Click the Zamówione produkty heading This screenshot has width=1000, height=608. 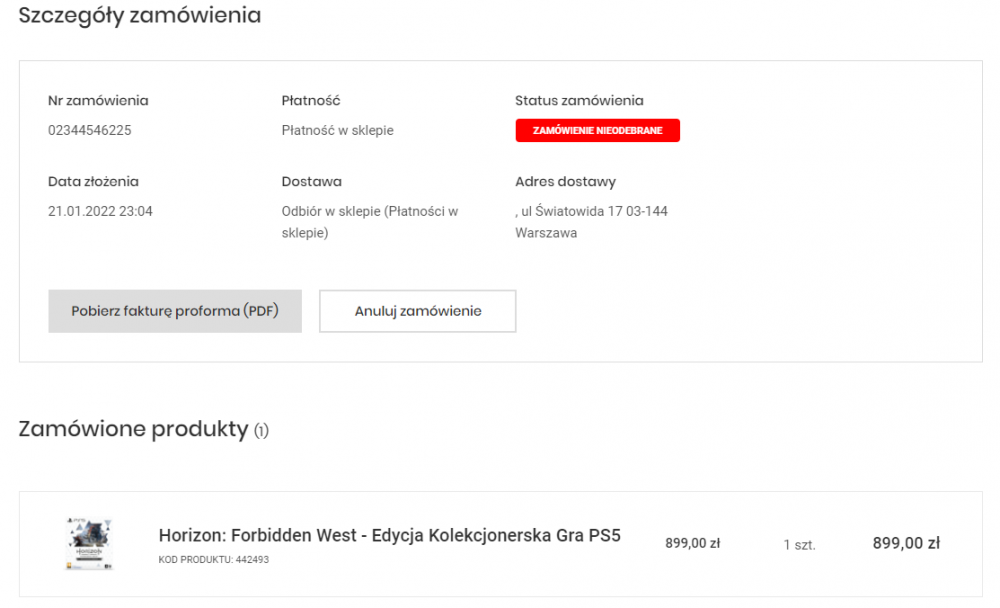[133, 430]
